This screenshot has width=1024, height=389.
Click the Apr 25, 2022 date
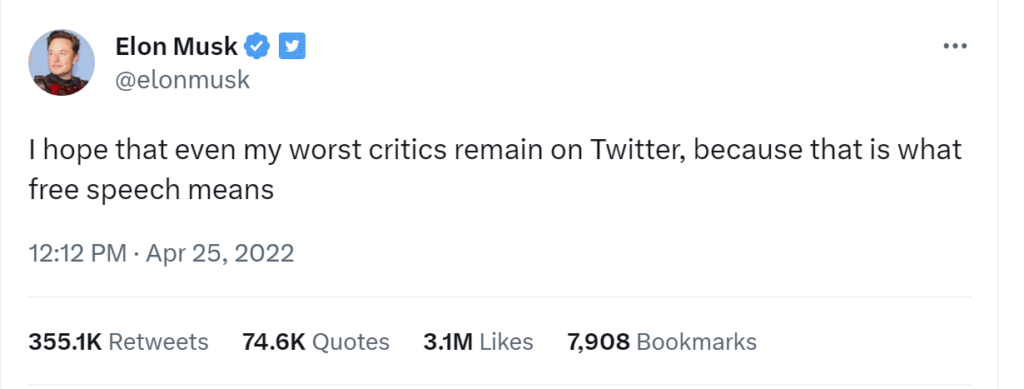(x=220, y=253)
